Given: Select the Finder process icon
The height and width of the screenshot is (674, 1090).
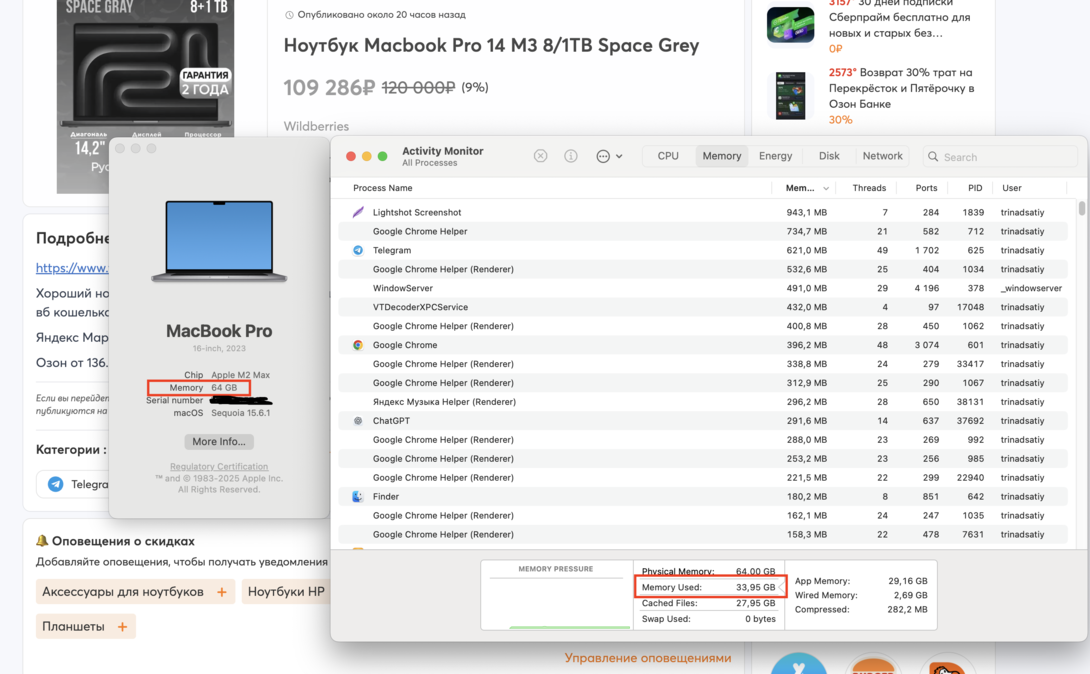Looking at the screenshot, I should (358, 496).
